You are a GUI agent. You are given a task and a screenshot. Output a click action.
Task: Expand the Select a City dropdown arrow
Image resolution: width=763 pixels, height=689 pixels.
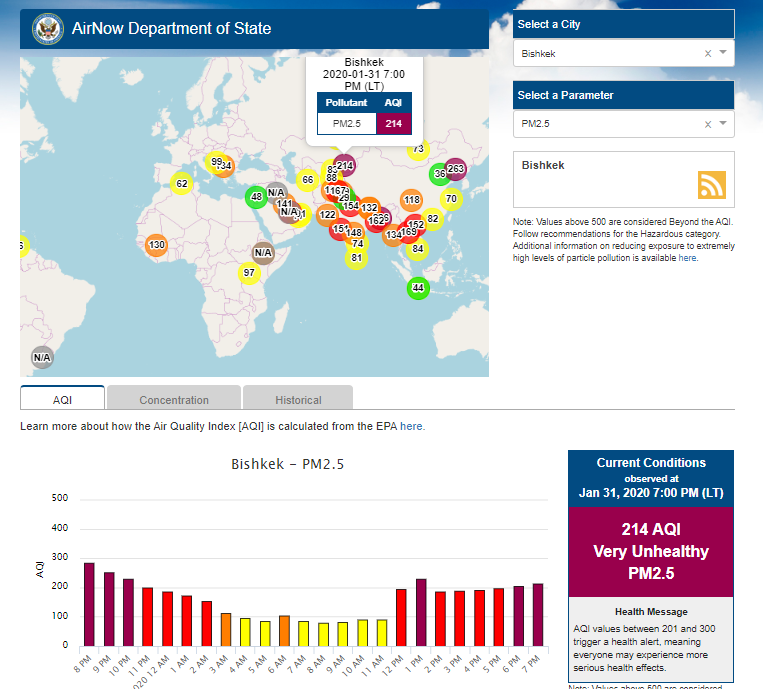click(723, 54)
